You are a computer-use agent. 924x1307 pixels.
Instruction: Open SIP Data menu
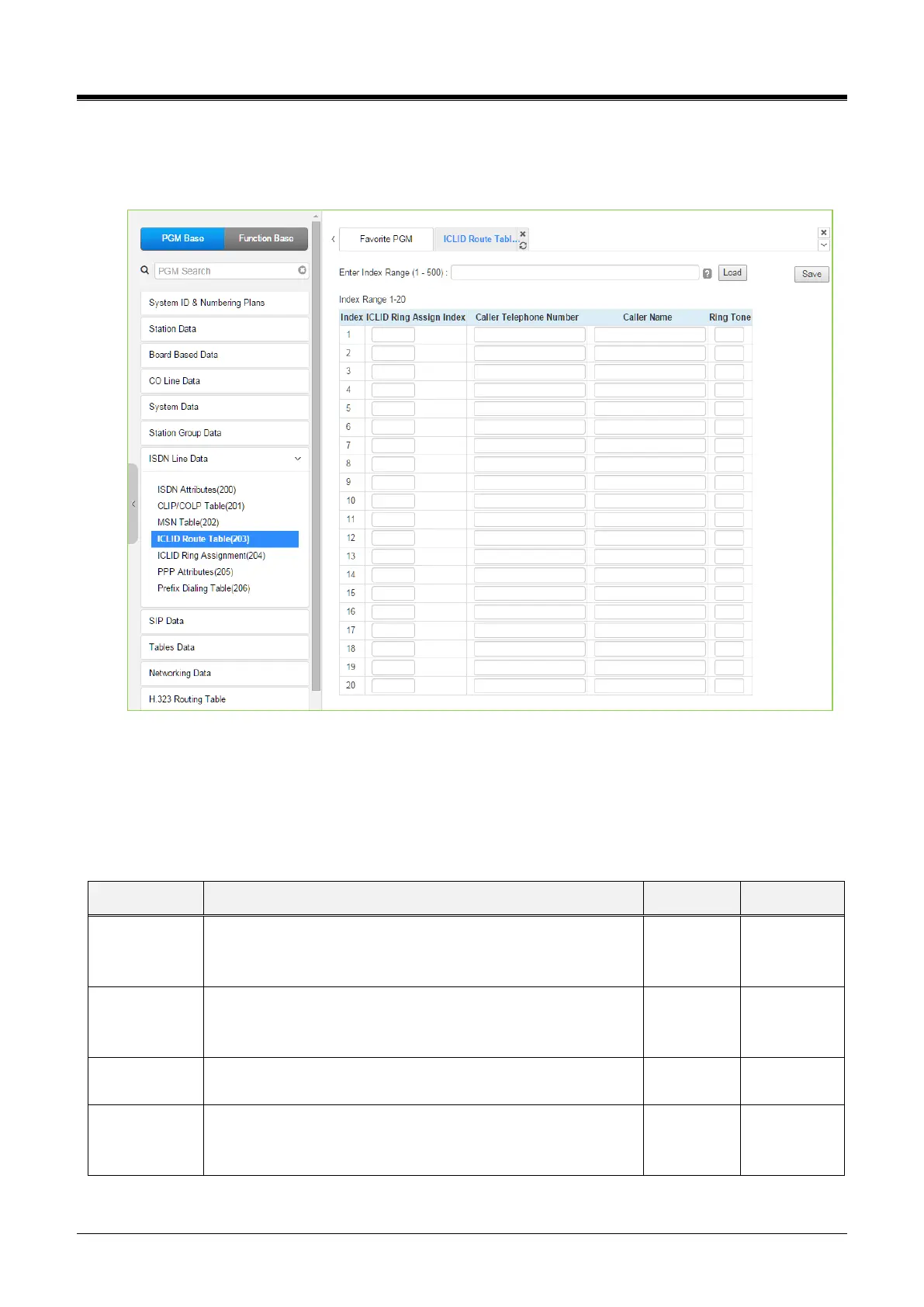pos(225,621)
